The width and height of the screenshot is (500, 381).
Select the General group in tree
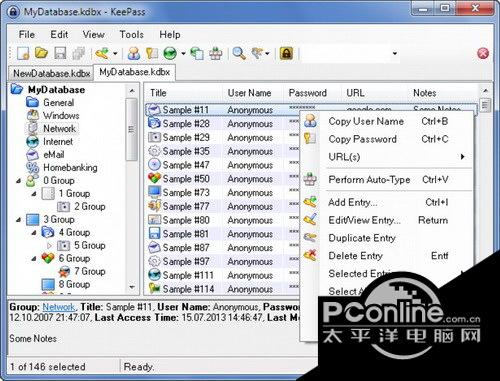pos(59,103)
